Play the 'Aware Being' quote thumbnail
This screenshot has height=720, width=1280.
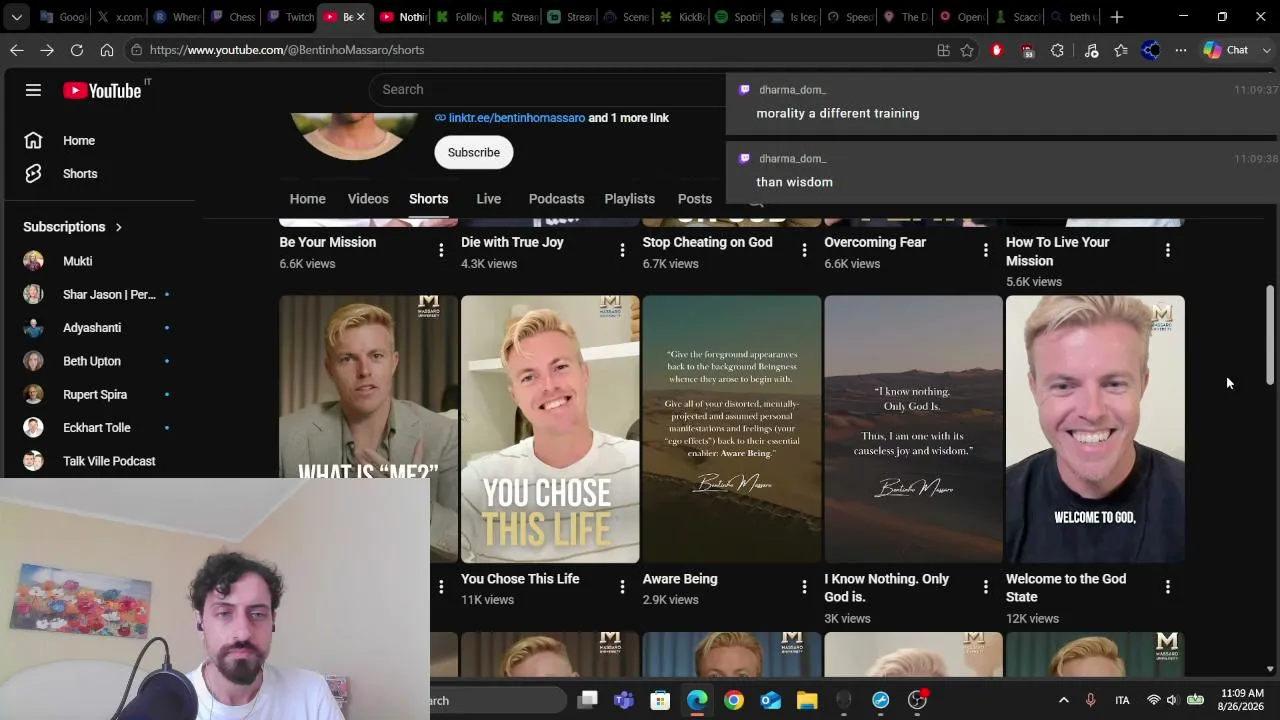(732, 429)
